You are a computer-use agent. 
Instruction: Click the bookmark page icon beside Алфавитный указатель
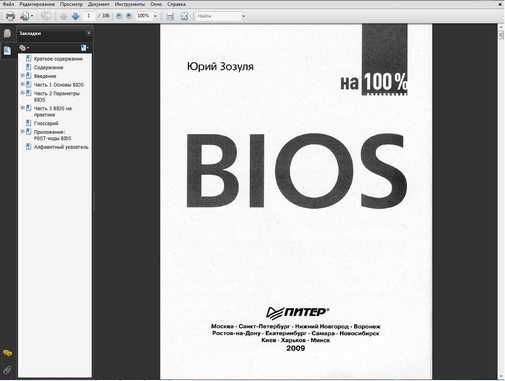29,147
